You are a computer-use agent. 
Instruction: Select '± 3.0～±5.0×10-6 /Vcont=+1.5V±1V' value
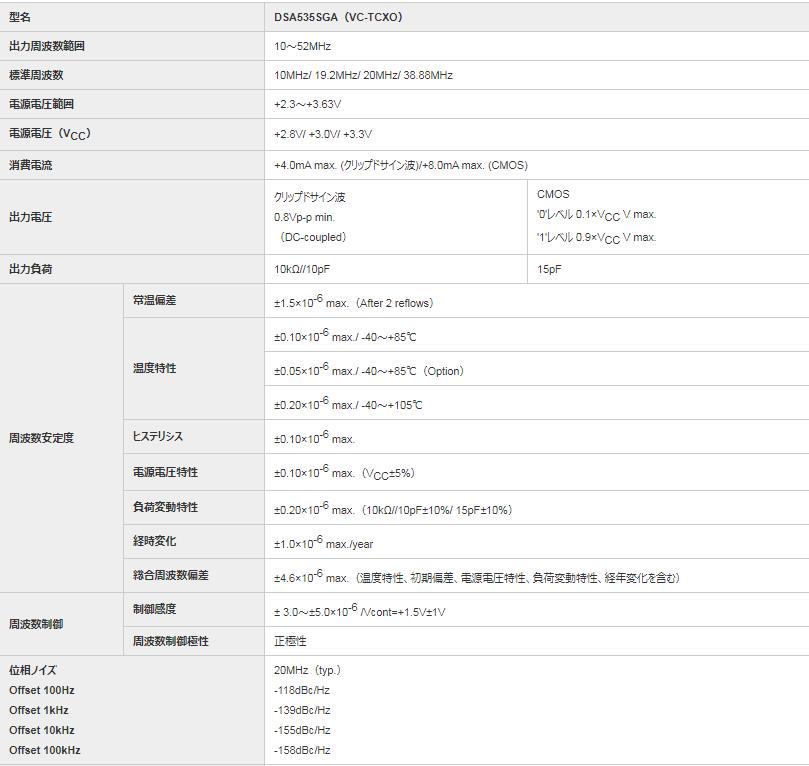pyautogui.click(x=360, y=611)
